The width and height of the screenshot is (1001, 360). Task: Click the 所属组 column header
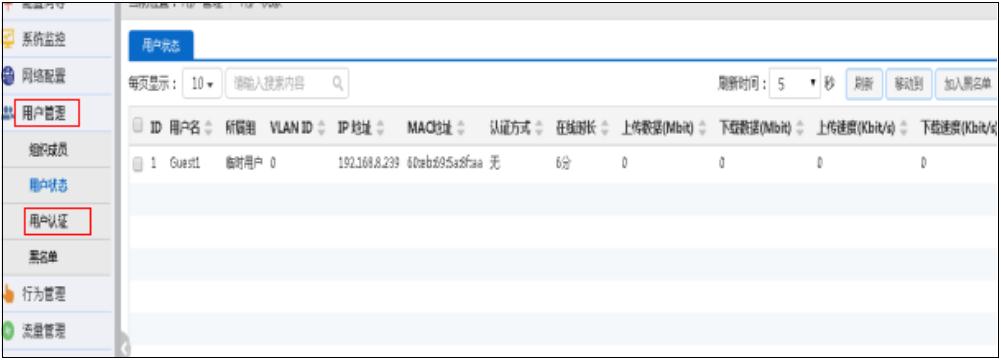coord(240,128)
